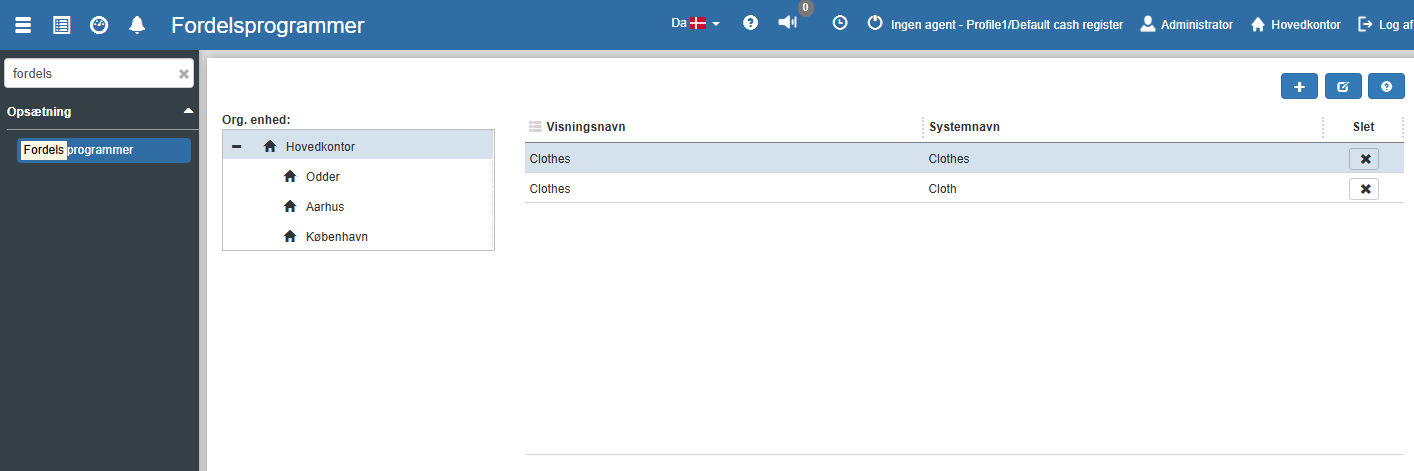Open the hamburger main menu

[23, 25]
